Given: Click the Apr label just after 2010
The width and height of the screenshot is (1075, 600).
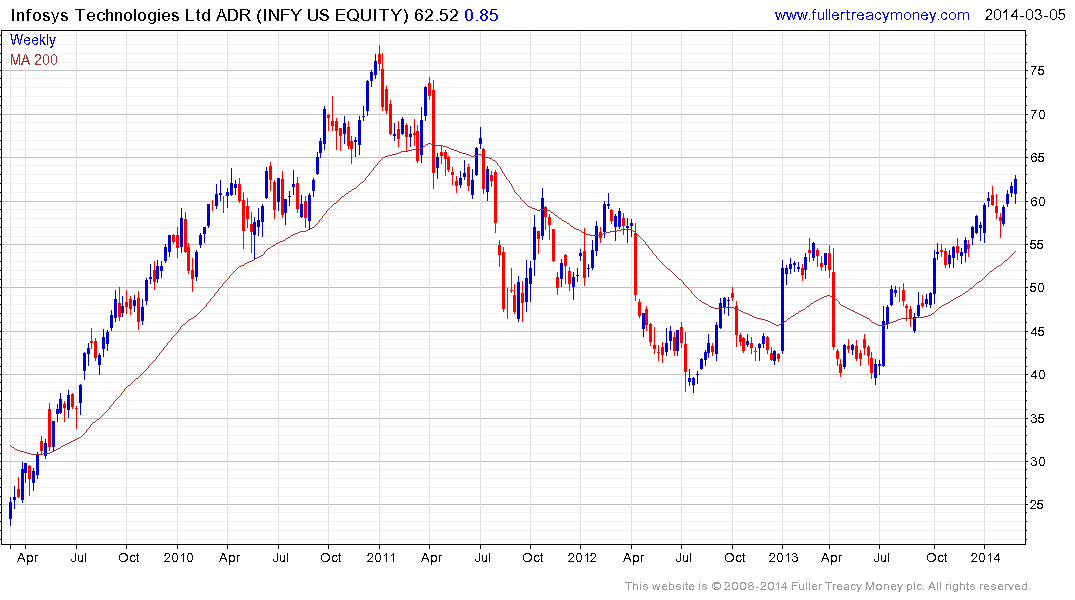Looking at the screenshot, I should point(230,557).
